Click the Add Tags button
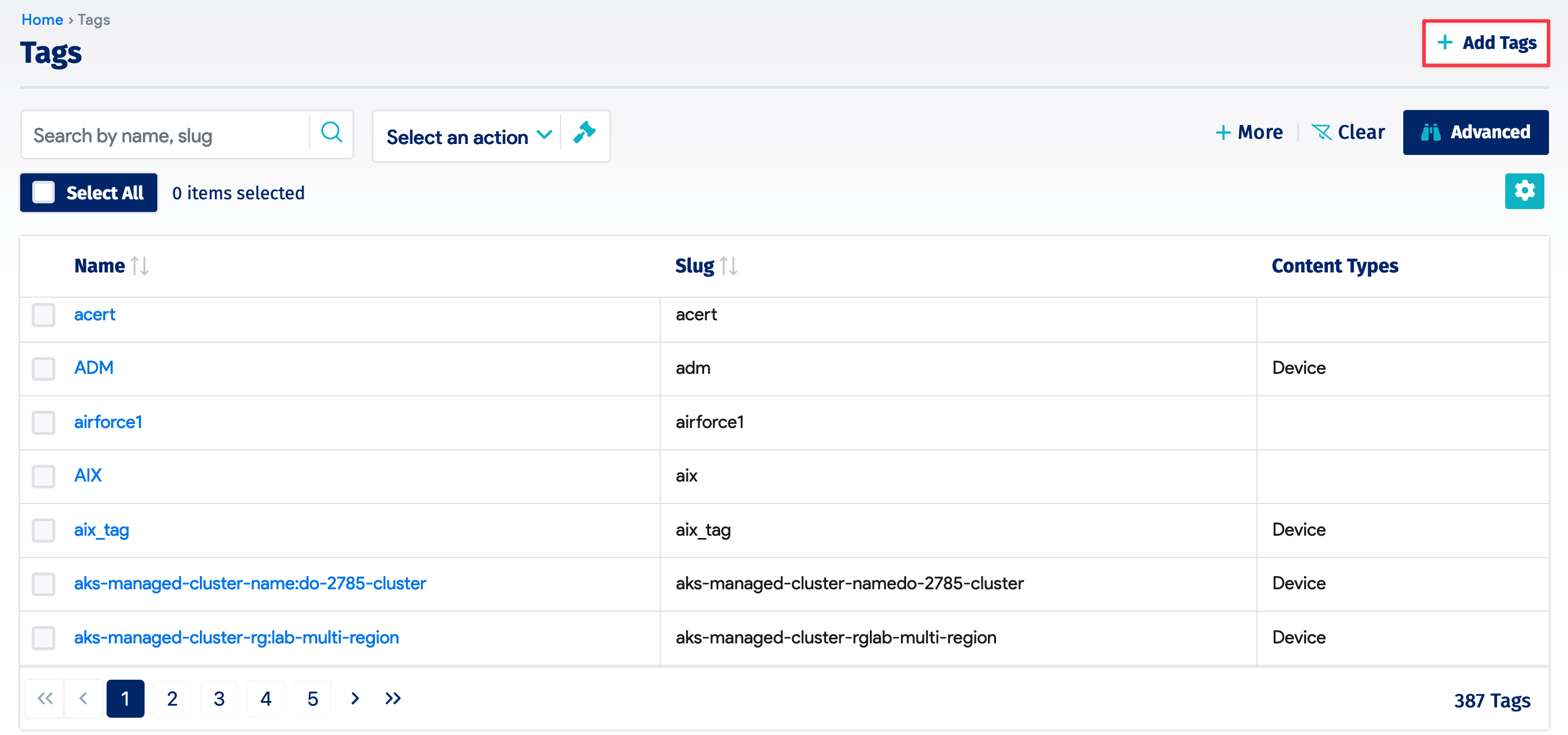Screen dimensions: 1568x735 pos(1485,43)
